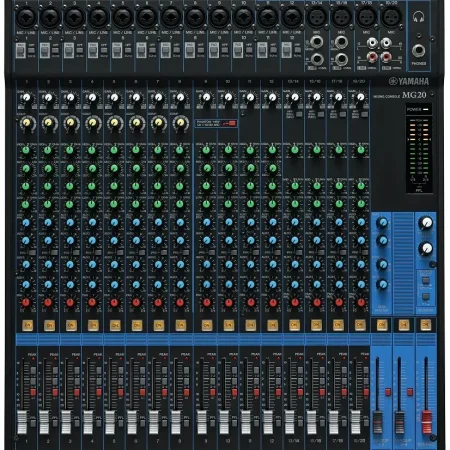Viewport: 450px width, 450px height.
Task: Click the red BAL knob on channel 15/16
Action: pos(317,303)
